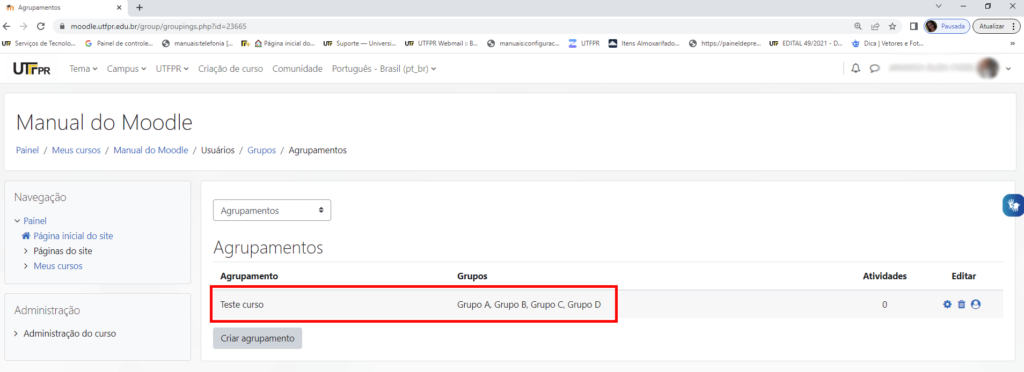Image resolution: width=1024 pixels, height=372 pixels.
Task: Open the UTFPR dropdown menu
Action: point(172,69)
